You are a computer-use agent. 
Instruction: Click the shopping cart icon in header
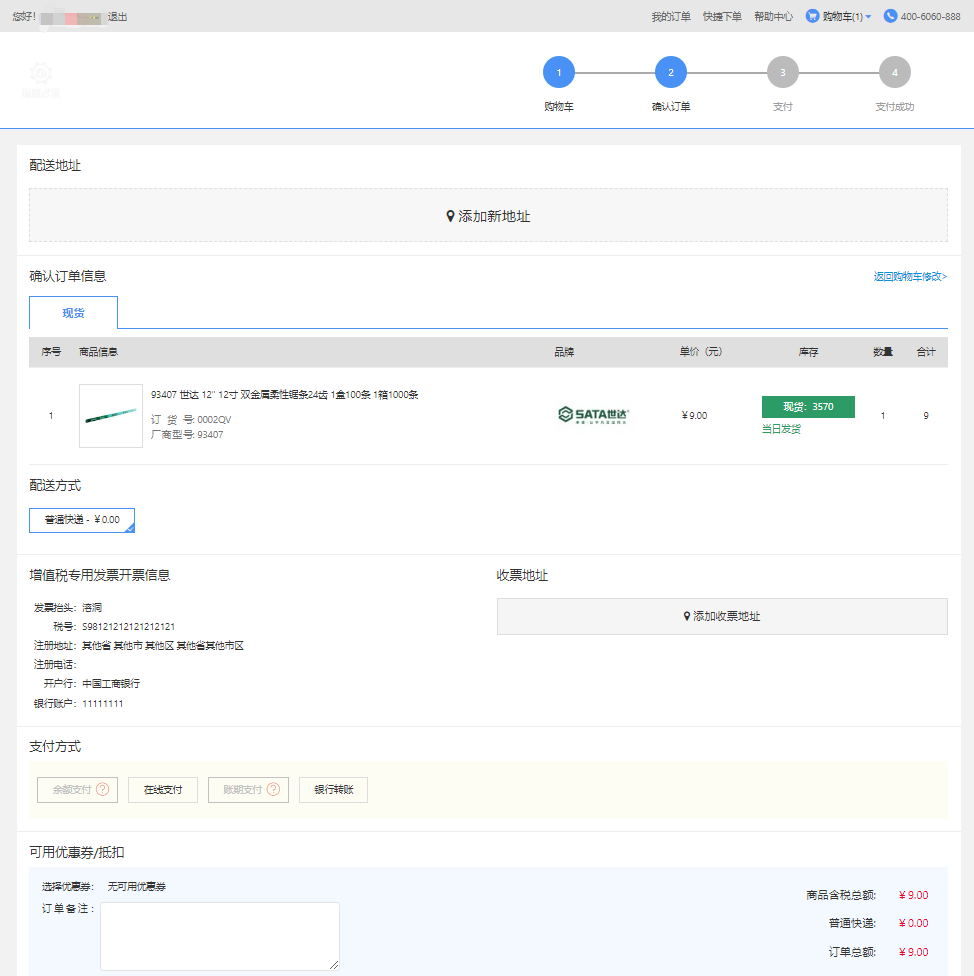812,17
